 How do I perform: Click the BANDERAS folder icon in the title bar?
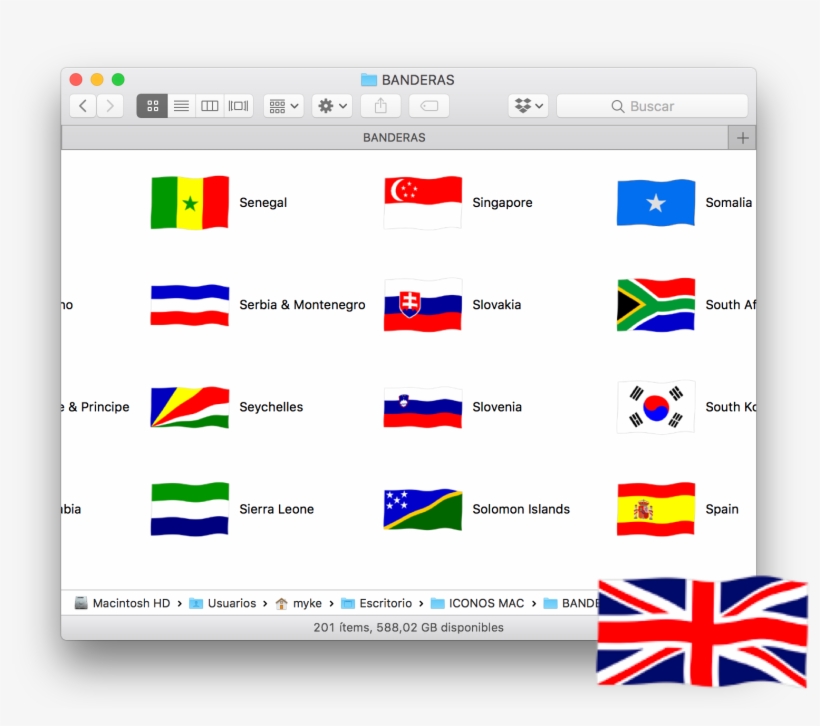pyautogui.click(x=369, y=80)
